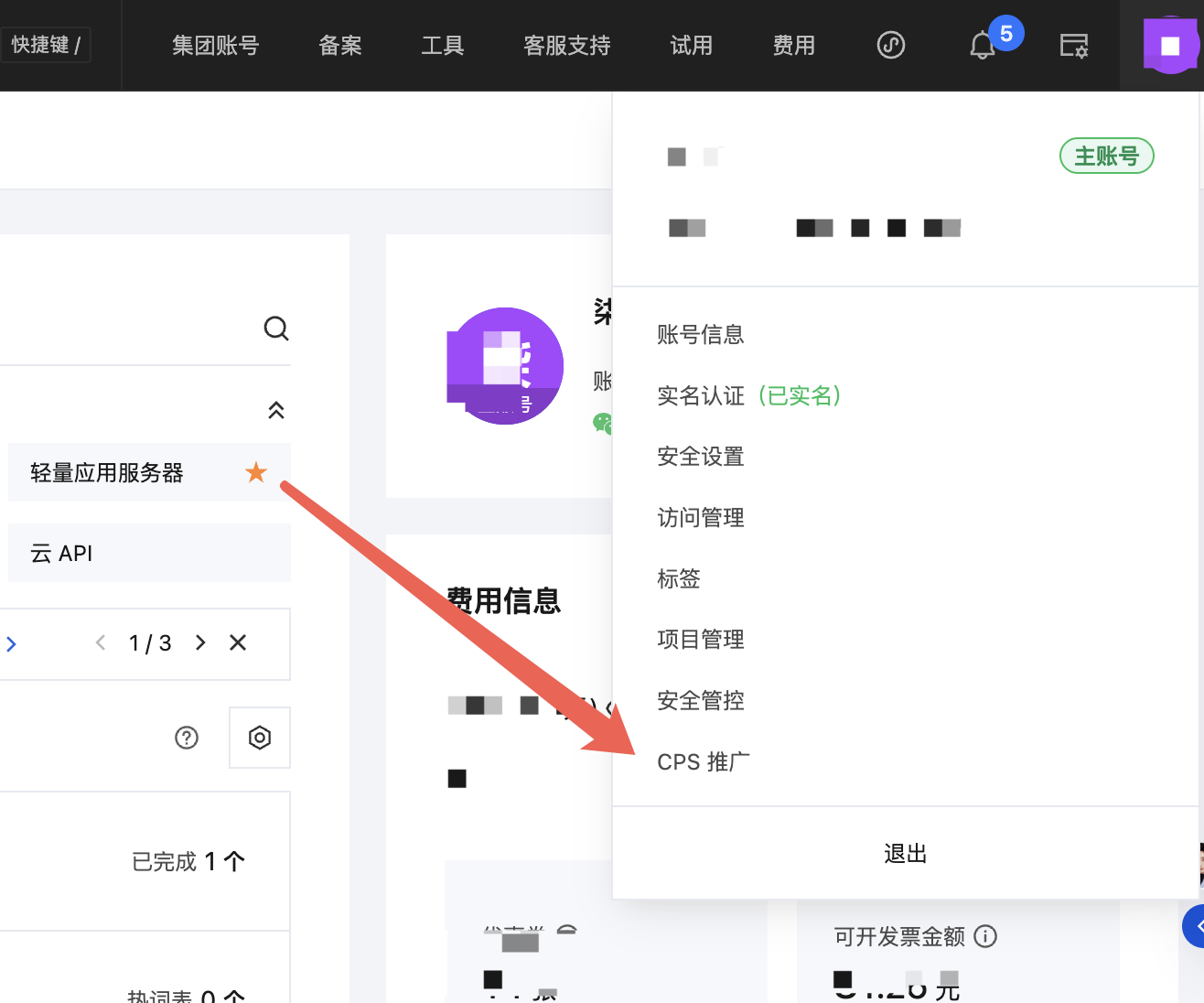Collapse the section with double chevron up
Screen dimensions: 1204x1003
coord(276,410)
